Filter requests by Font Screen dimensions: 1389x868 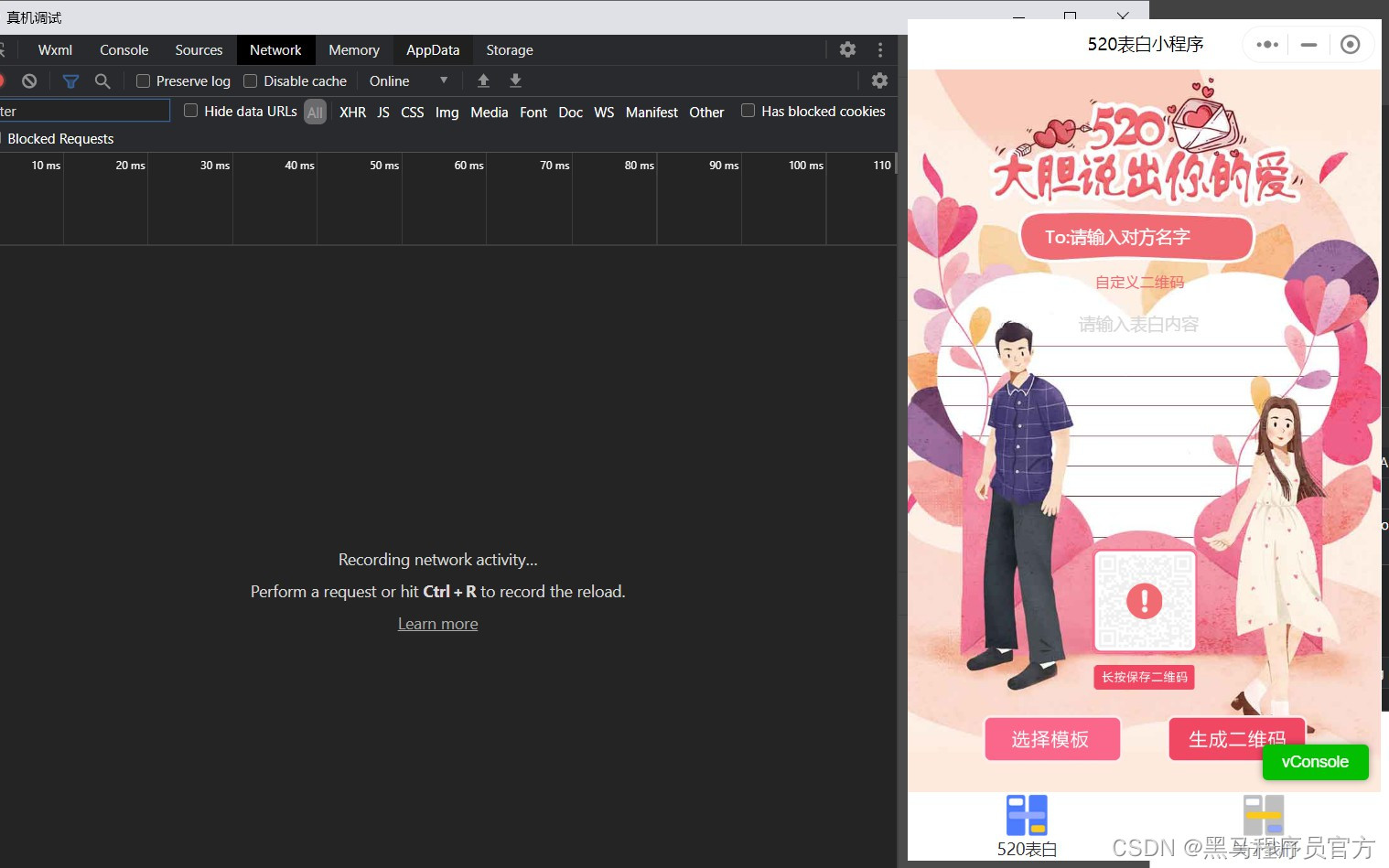[533, 113]
